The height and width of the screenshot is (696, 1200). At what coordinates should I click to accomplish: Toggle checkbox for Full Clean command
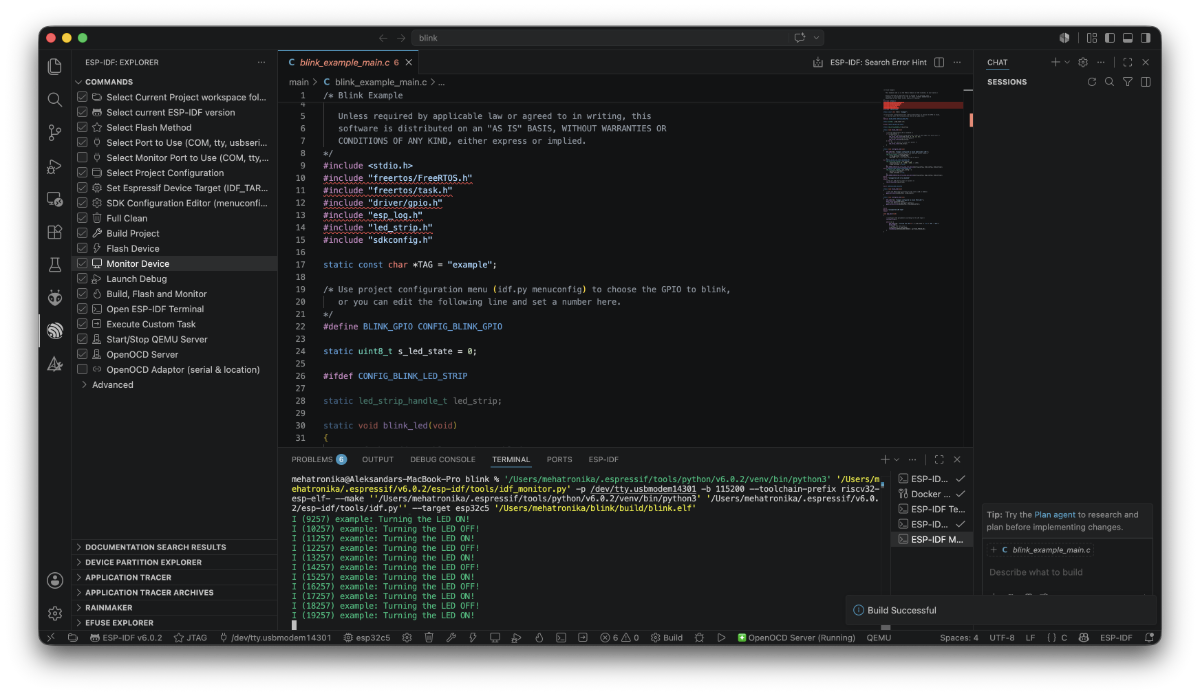pyautogui.click(x=83, y=218)
